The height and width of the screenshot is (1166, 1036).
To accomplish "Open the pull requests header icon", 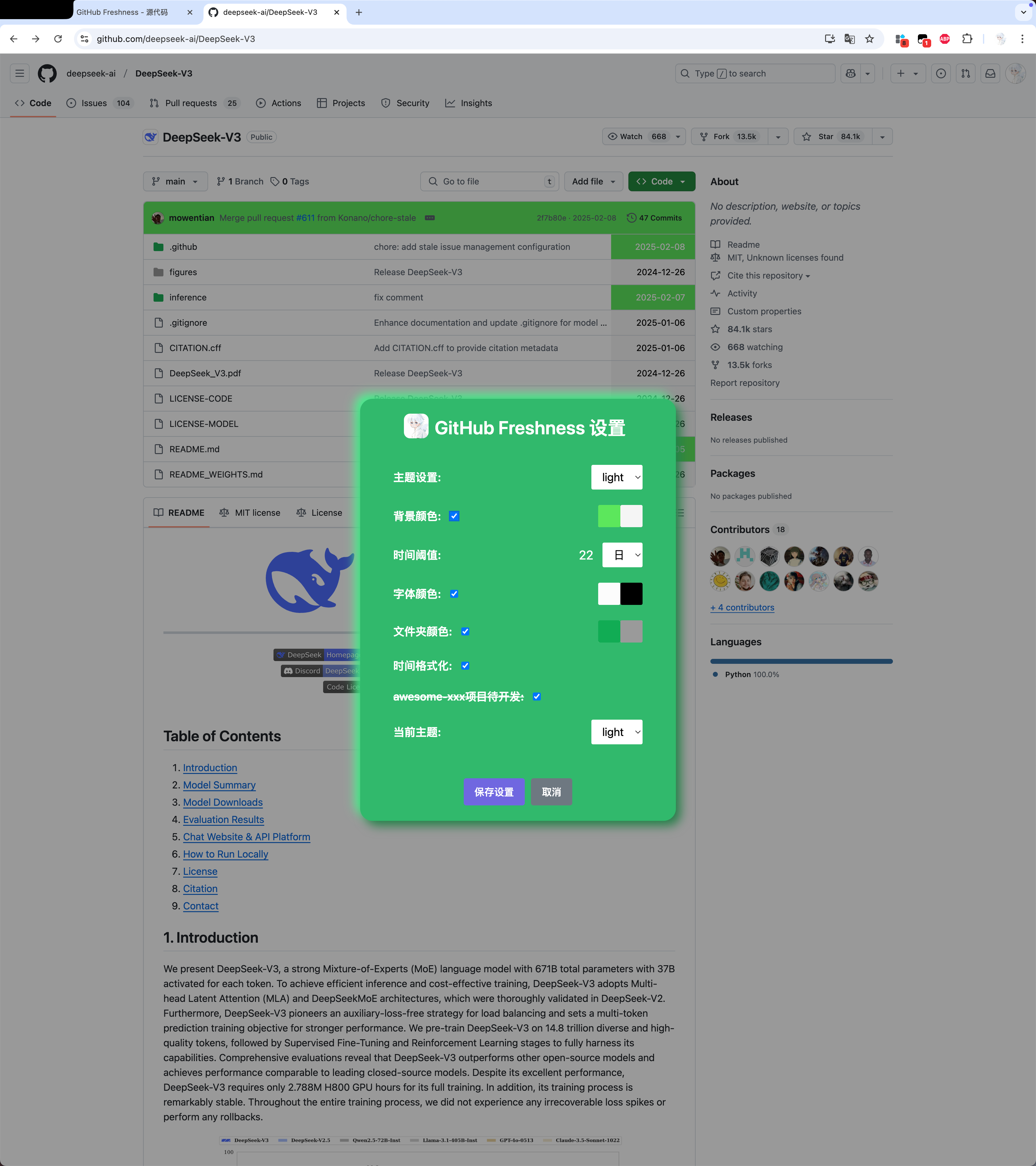I will [965, 74].
